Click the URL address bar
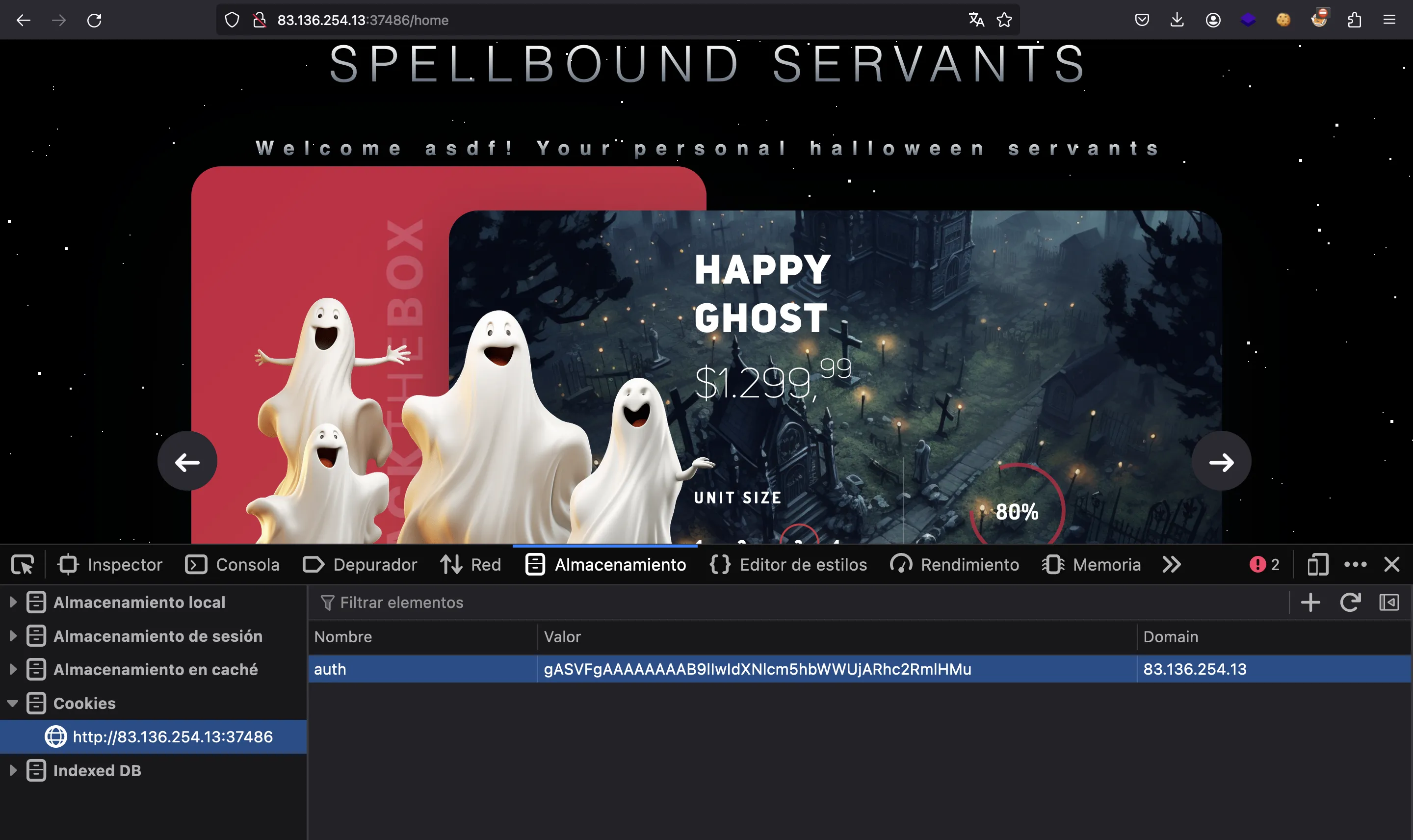Image resolution: width=1413 pixels, height=840 pixels. pyautogui.click(x=617, y=20)
